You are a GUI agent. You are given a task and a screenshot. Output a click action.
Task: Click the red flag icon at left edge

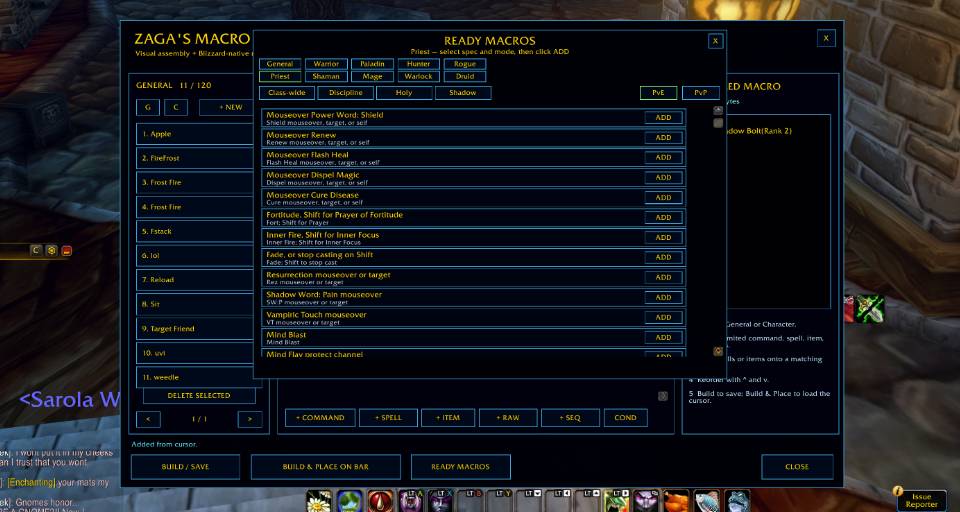(67, 250)
